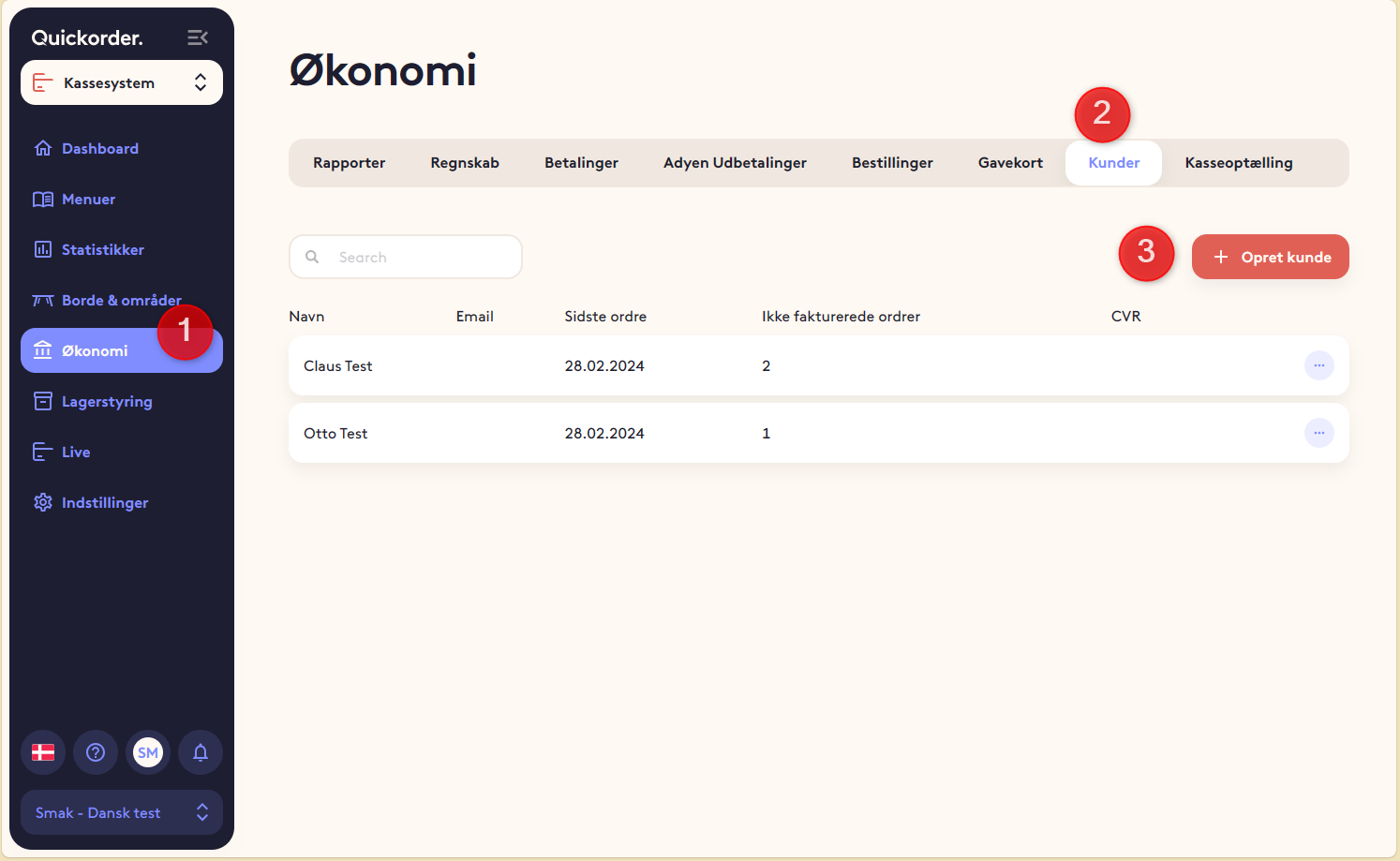The height and width of the screenshot is (861, 1400).
Task: Open Indstillinger settings
Action: pyautogui.click(x=105, y=502)
